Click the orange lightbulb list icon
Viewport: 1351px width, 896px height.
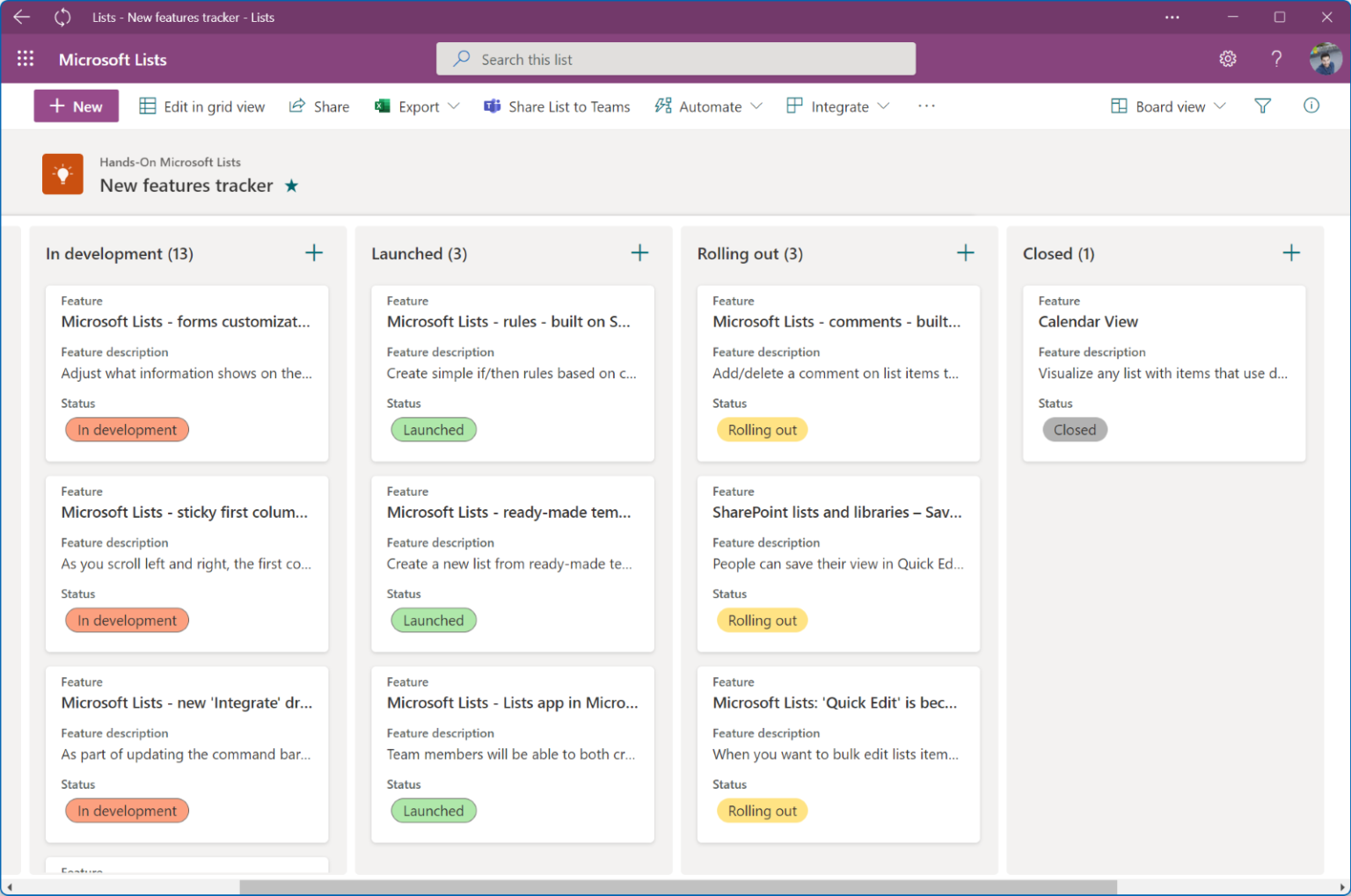(62, 174)
